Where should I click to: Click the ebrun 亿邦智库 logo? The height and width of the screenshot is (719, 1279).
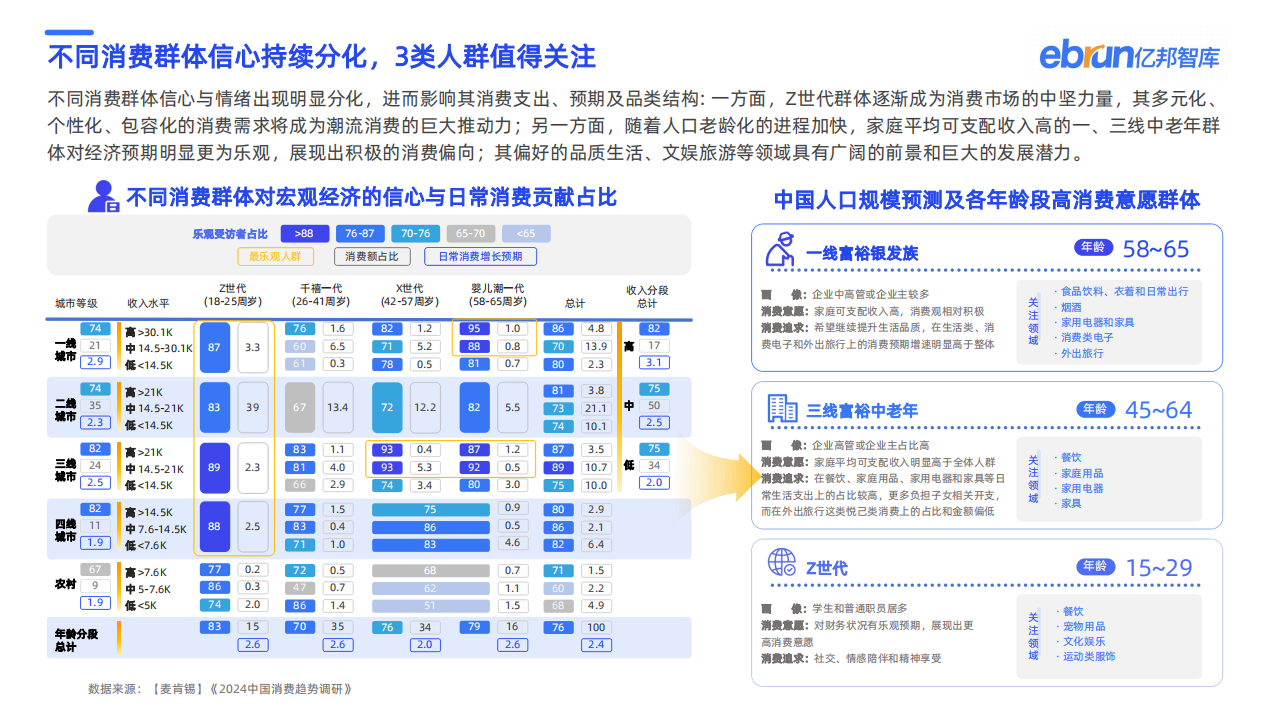pyautogui.click(x=1129, y=55)
